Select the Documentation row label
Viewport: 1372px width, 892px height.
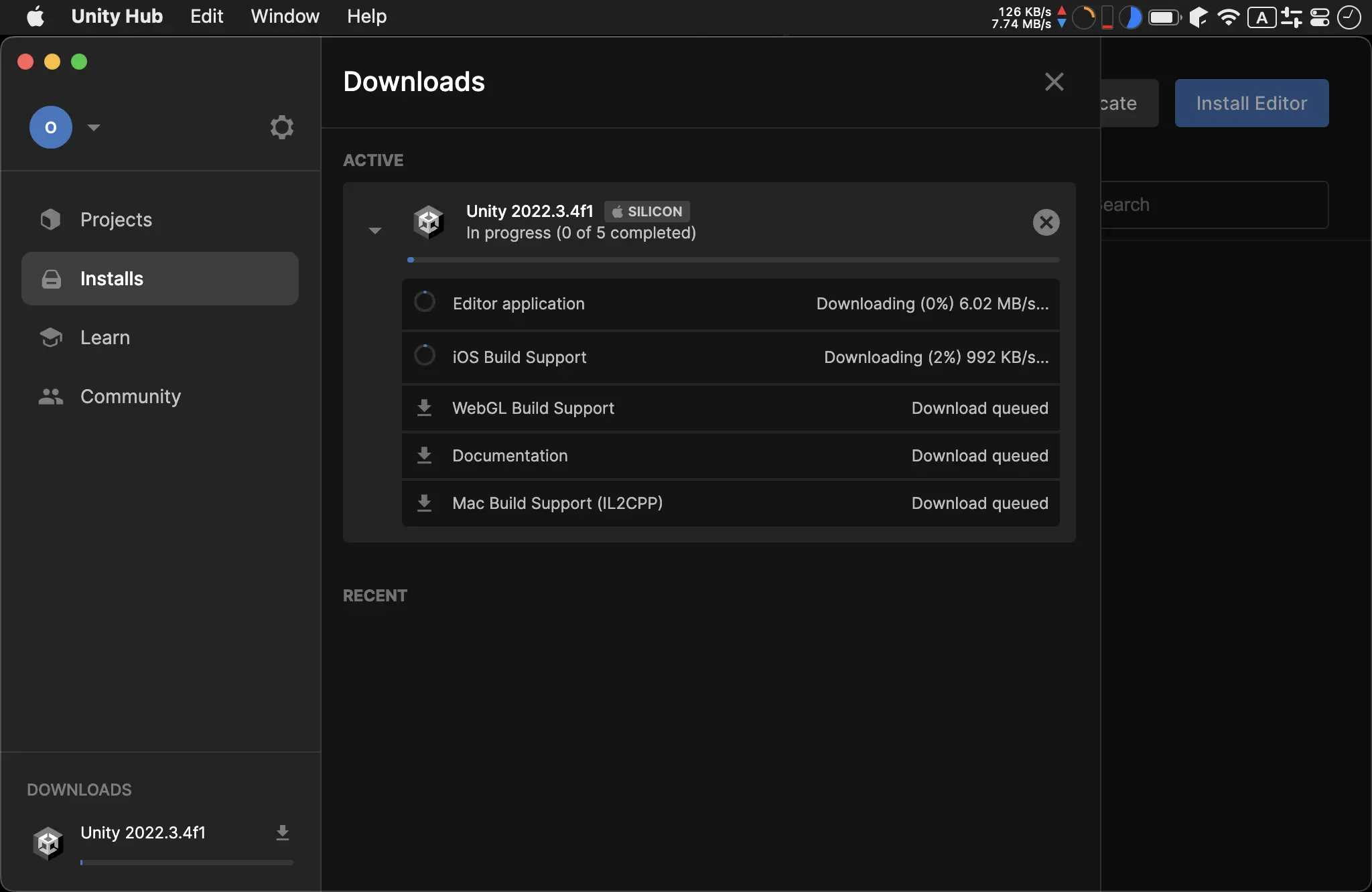point(510,456)
